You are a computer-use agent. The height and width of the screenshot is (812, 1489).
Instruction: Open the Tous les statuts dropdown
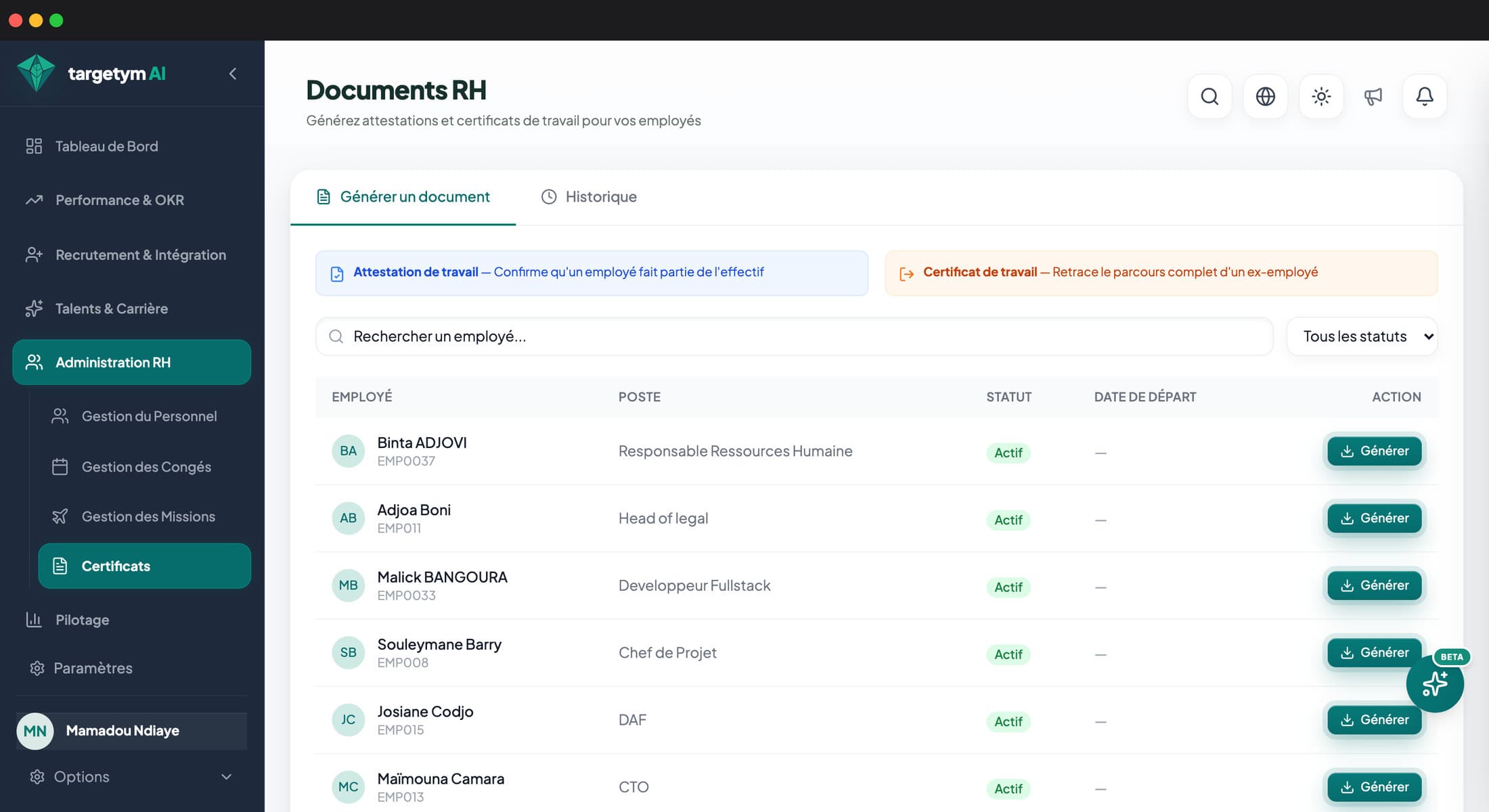tap(1362, 336)
